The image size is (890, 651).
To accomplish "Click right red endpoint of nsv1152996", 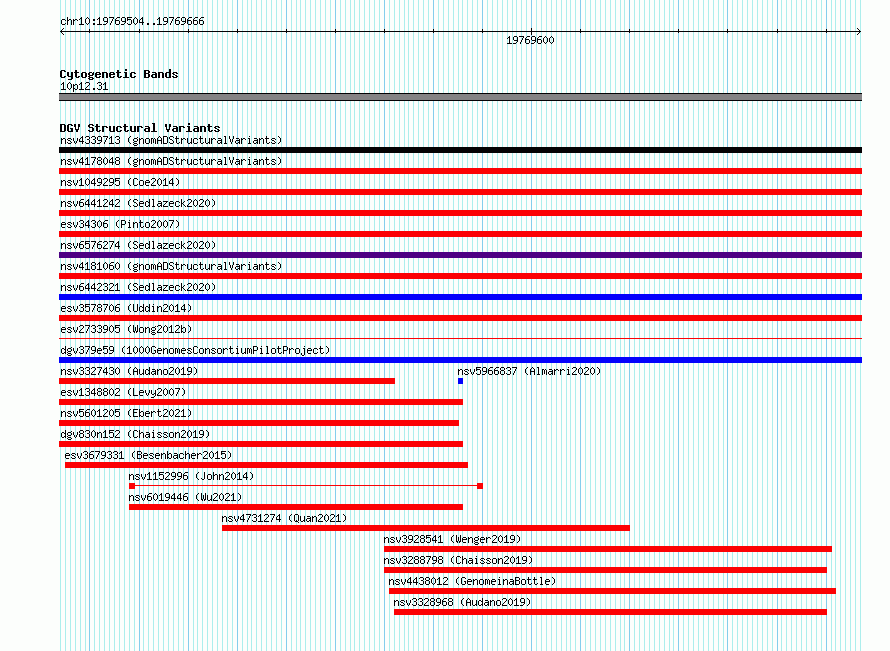I will (x=480, y=486).
